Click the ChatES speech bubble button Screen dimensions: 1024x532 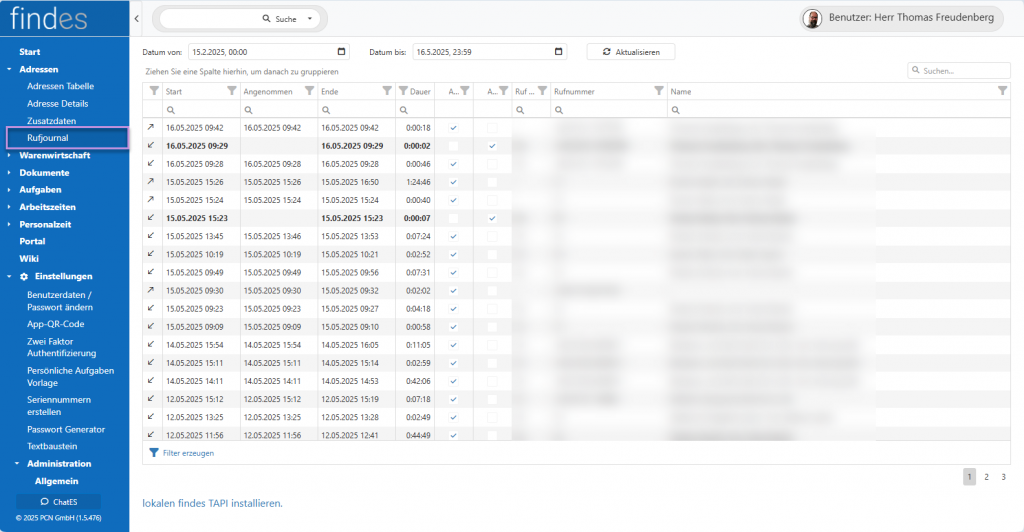point(58,501)
